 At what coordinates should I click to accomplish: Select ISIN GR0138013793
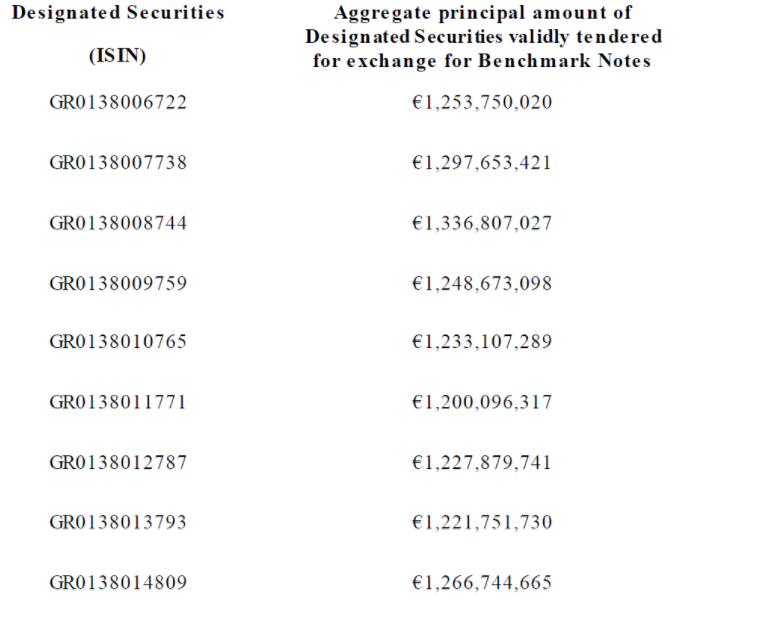click(x=118, y=522)
